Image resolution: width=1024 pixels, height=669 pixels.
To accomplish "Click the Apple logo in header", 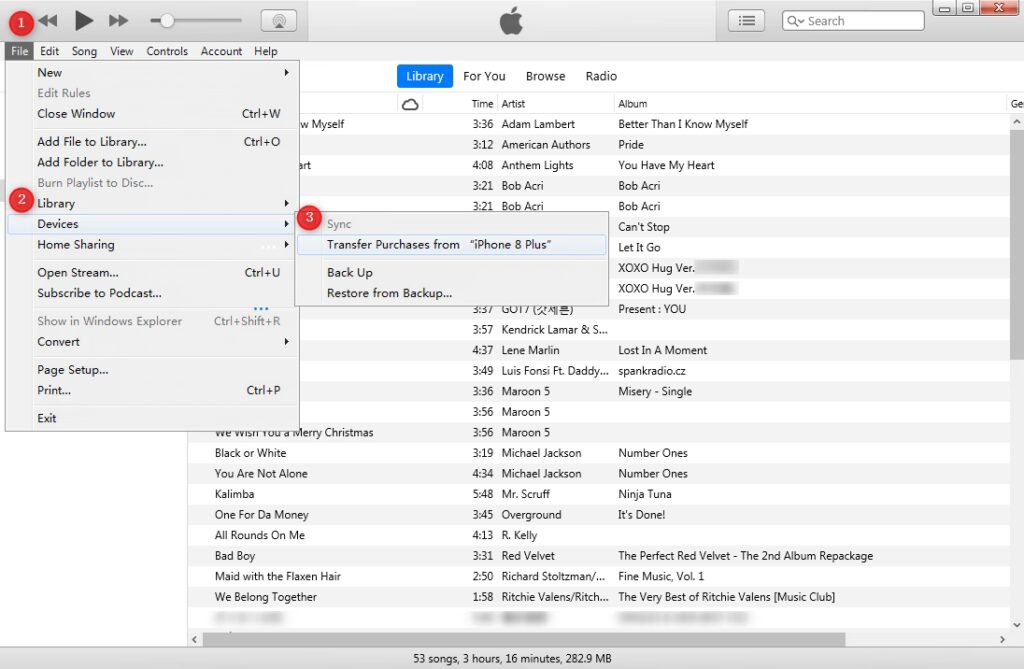I will pyautogui.click(x=511, y=21).
